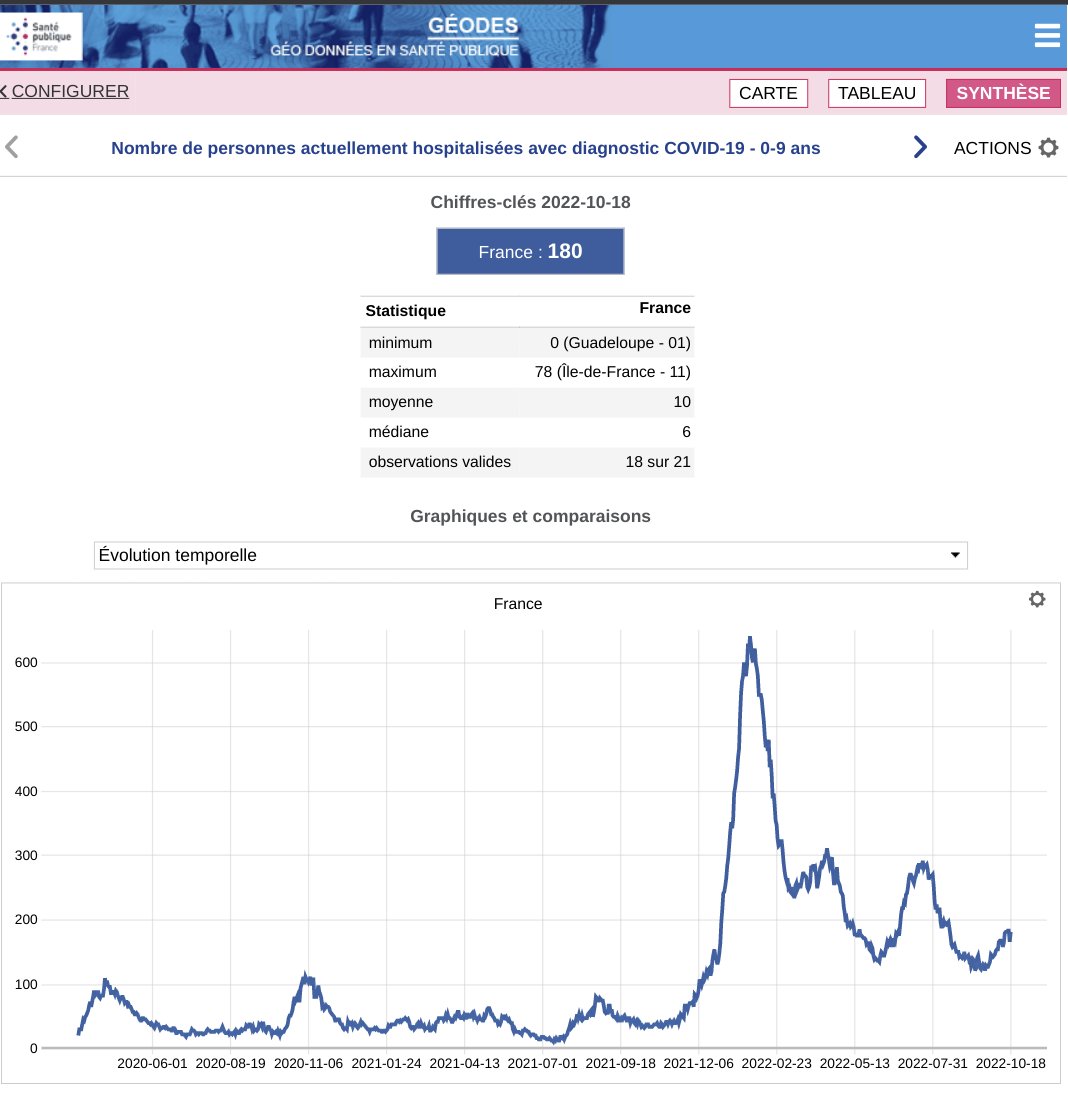Click the GÉO DONNÉES EN SANTÉ PUBLIQUE subtitle

click(x=394, y=50)
